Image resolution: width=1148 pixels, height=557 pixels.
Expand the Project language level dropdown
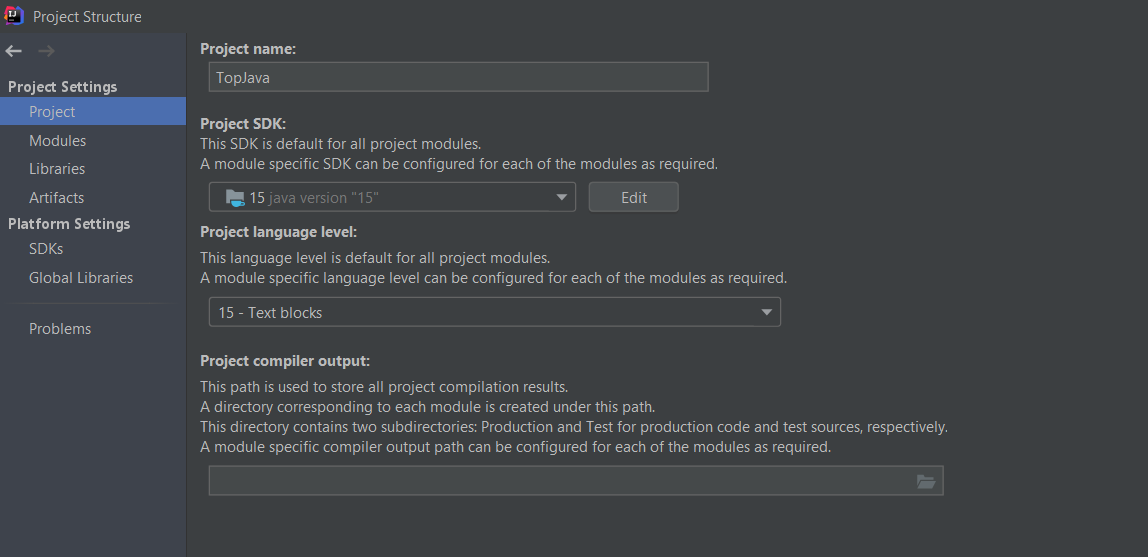click(x=766, y=312)
